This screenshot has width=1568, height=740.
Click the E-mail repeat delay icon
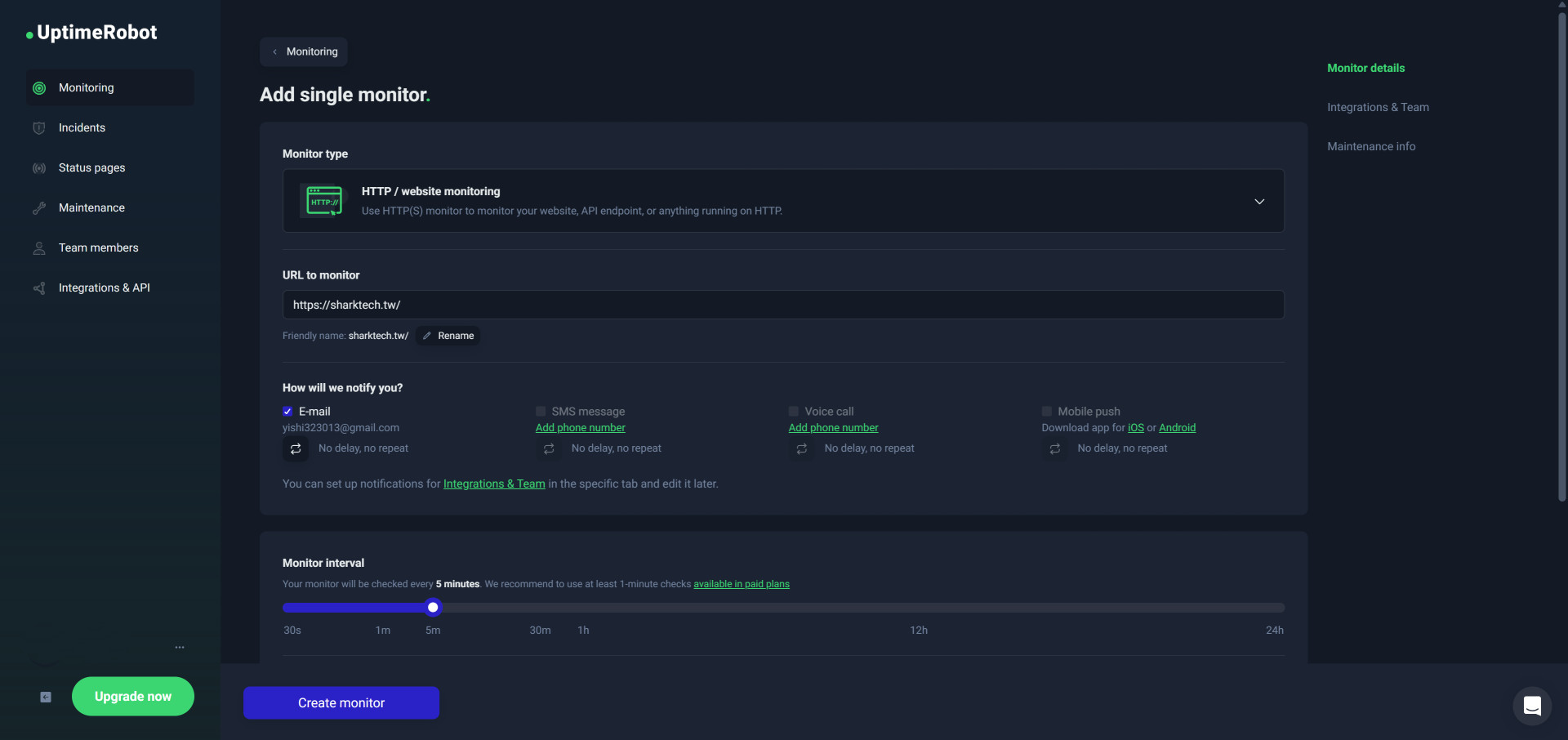296,448
